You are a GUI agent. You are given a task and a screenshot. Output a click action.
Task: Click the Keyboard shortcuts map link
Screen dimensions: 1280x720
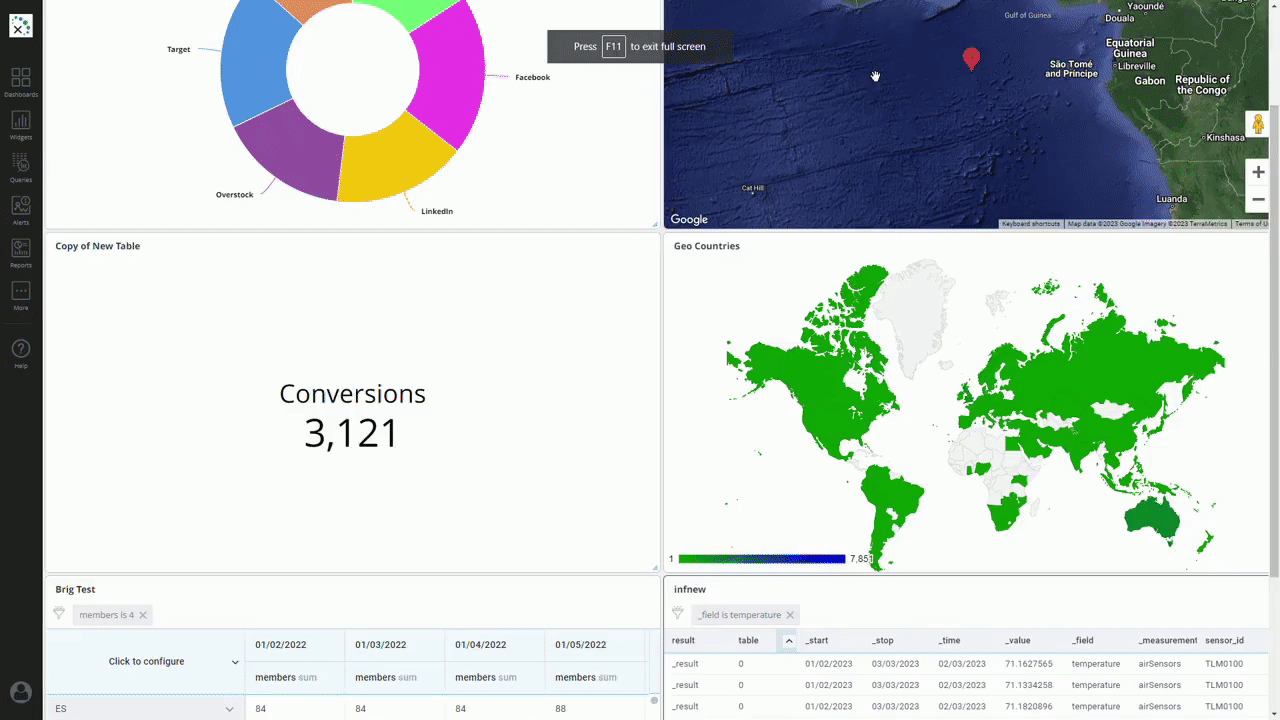[x=1030, y=224]
